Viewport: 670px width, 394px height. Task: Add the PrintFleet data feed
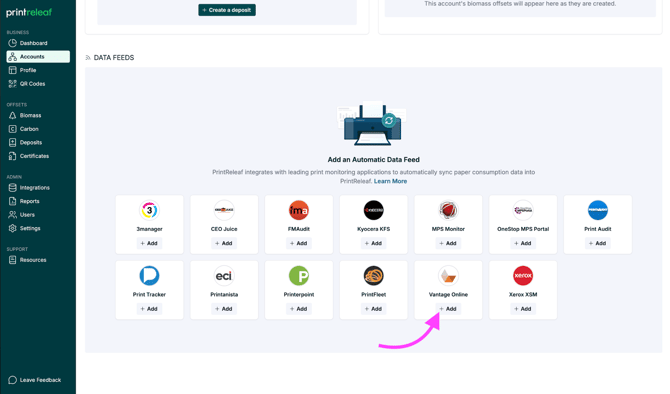coord(373,309)
